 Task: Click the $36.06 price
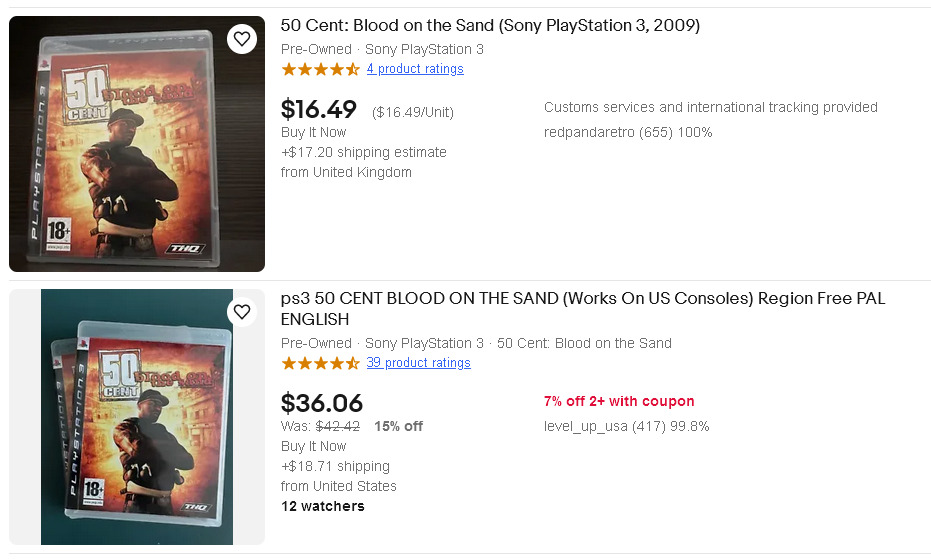tap(321, 403)
